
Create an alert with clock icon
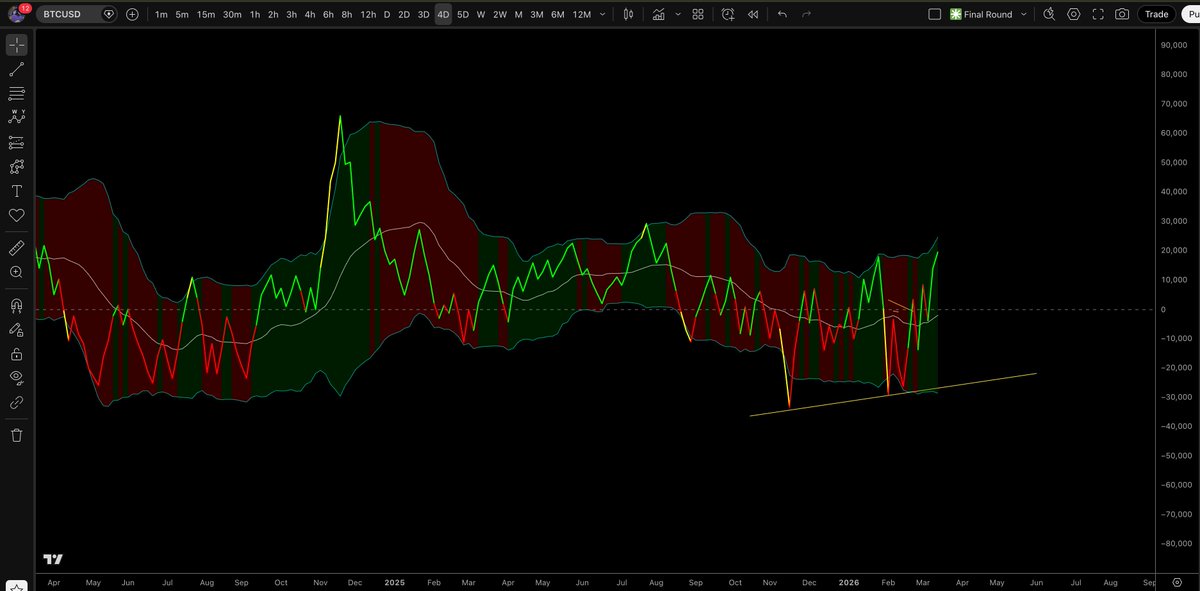727,14
